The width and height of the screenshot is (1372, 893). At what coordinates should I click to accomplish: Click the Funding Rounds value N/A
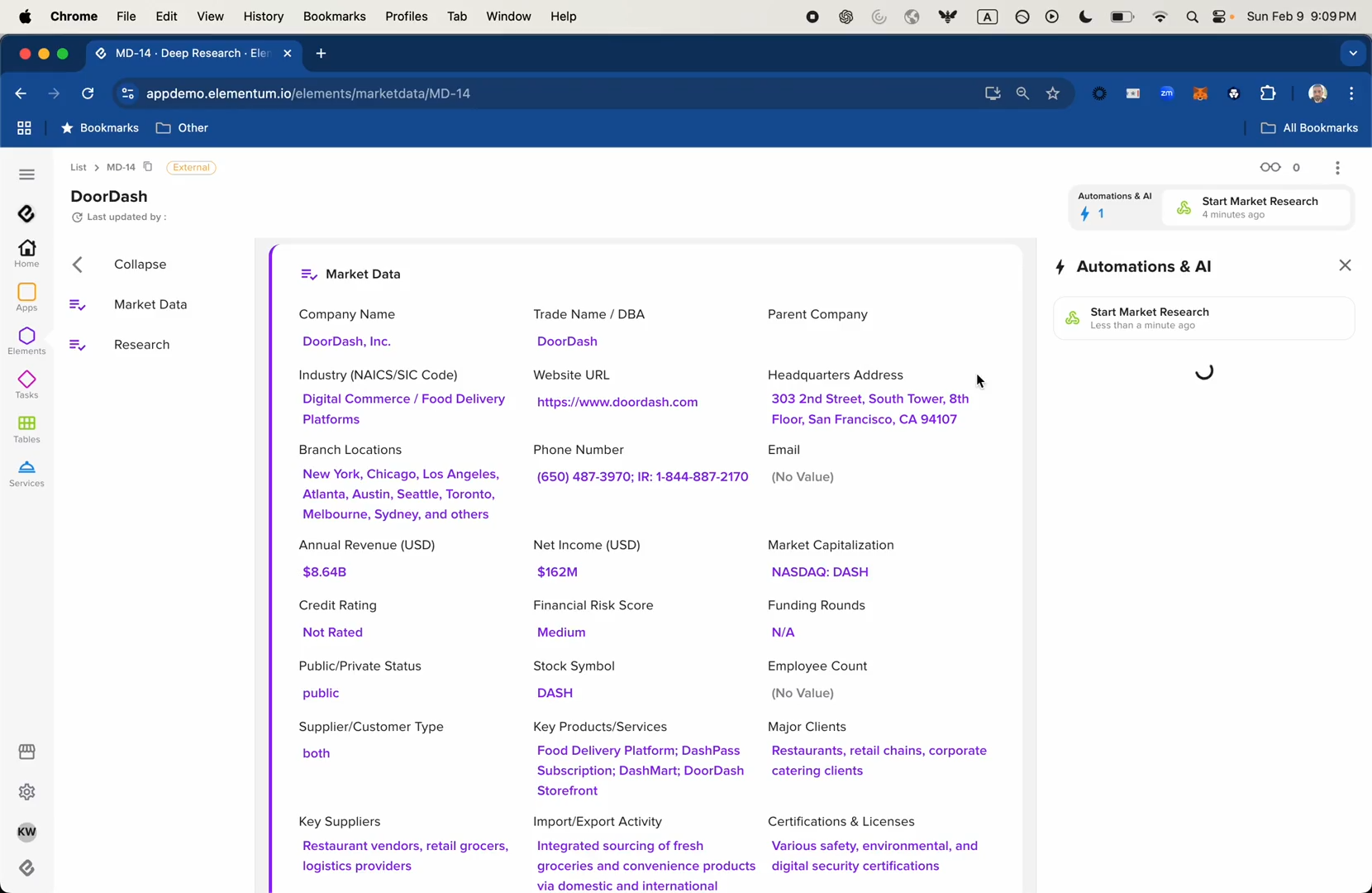tap(783, 633)
